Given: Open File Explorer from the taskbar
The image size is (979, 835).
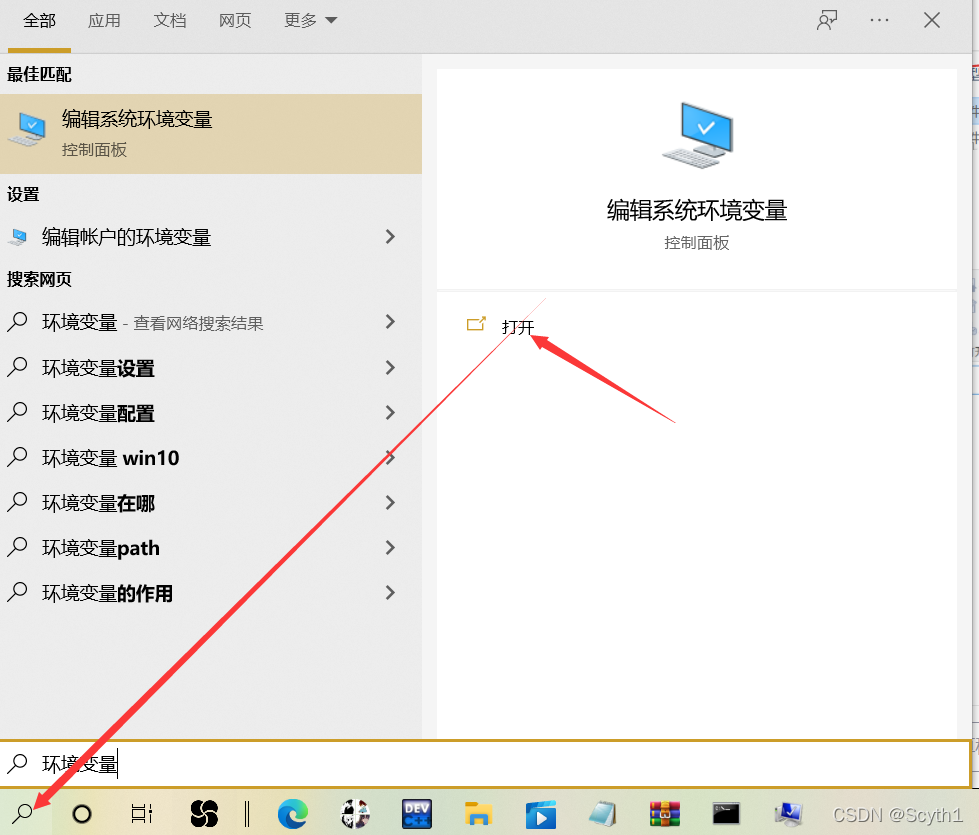Looking at the screenshot, I should pyautogui.click(x=479, y=814).
